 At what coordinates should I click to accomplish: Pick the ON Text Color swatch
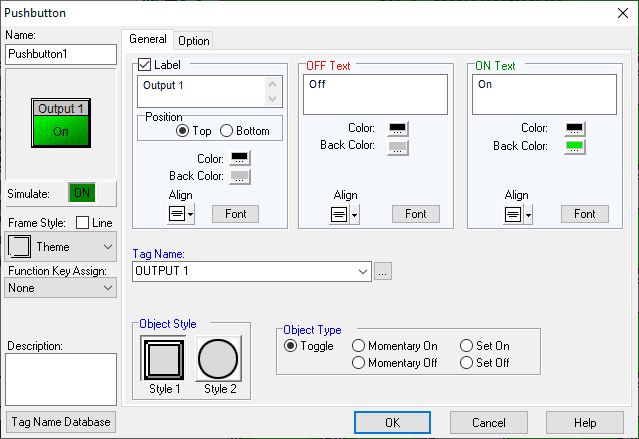[575, 129]
